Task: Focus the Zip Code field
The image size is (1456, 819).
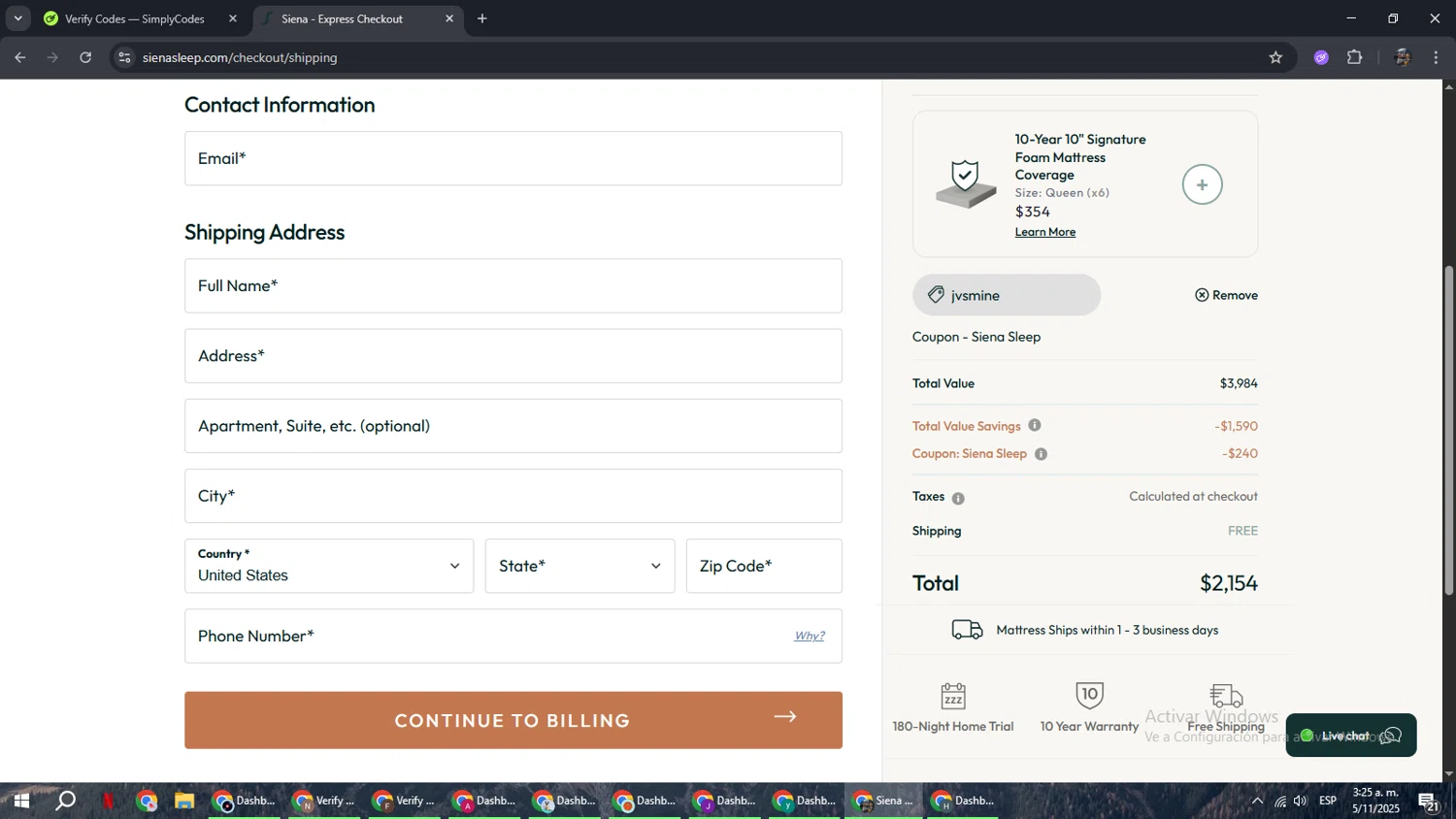Action: 764,566
